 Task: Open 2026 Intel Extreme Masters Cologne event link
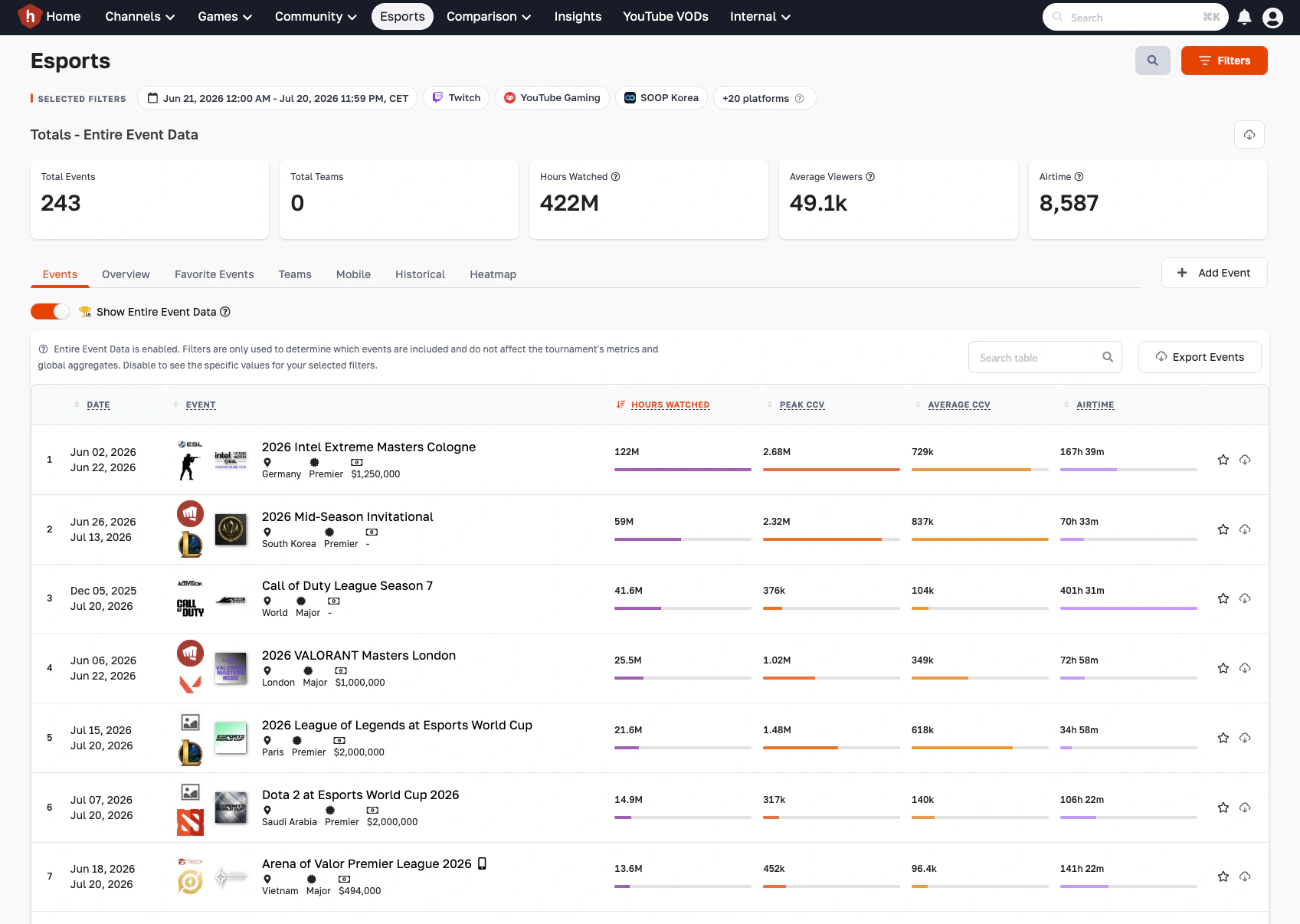[x=368, y=447]
